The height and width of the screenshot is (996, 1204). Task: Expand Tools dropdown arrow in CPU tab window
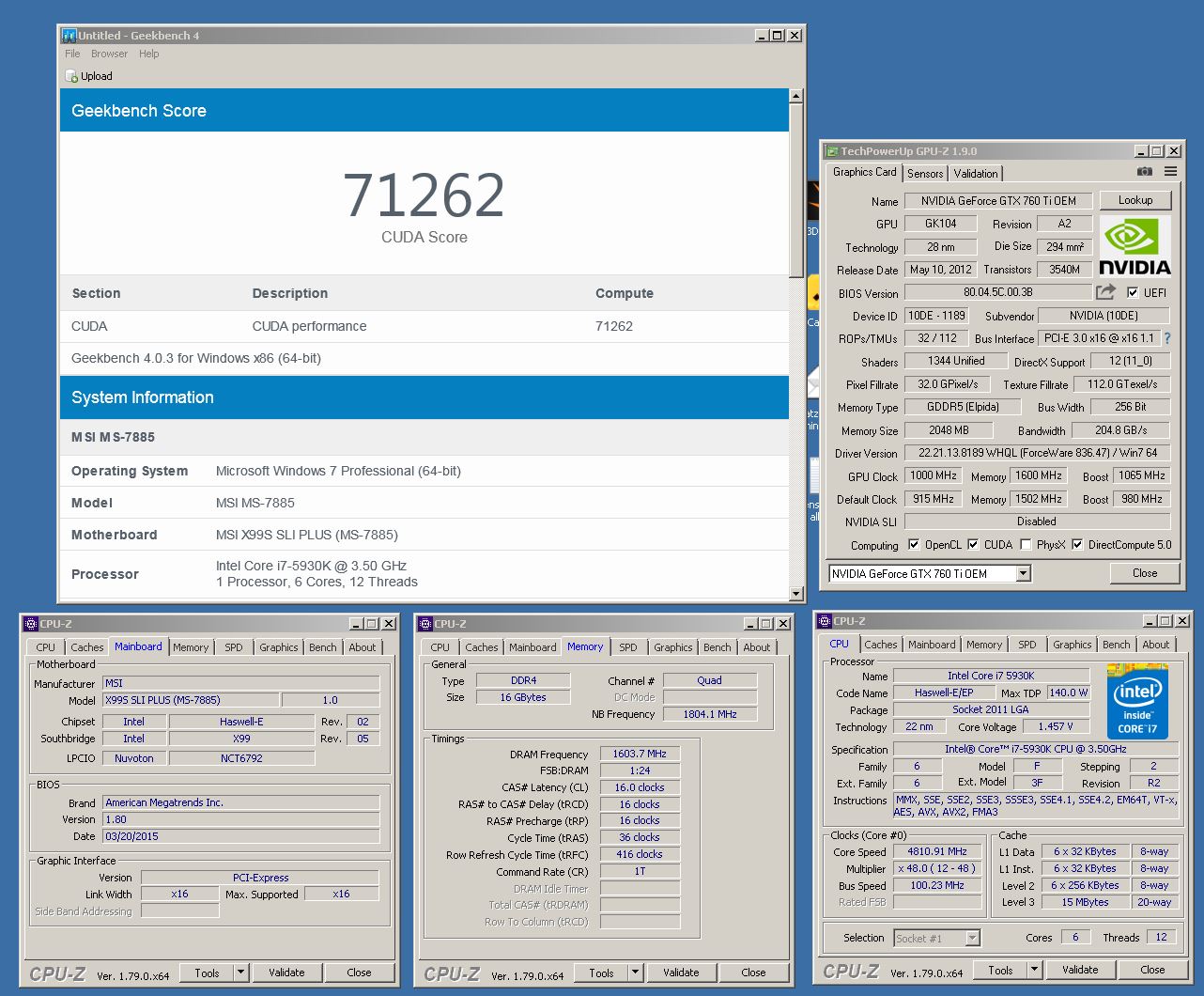pos(1035,970)
